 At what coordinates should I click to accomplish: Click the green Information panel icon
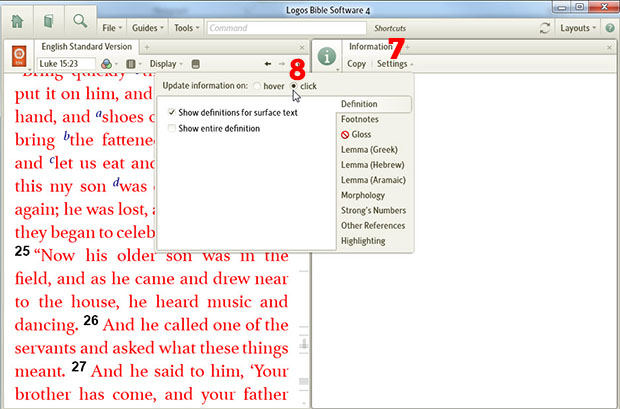[x=327, y=56]
